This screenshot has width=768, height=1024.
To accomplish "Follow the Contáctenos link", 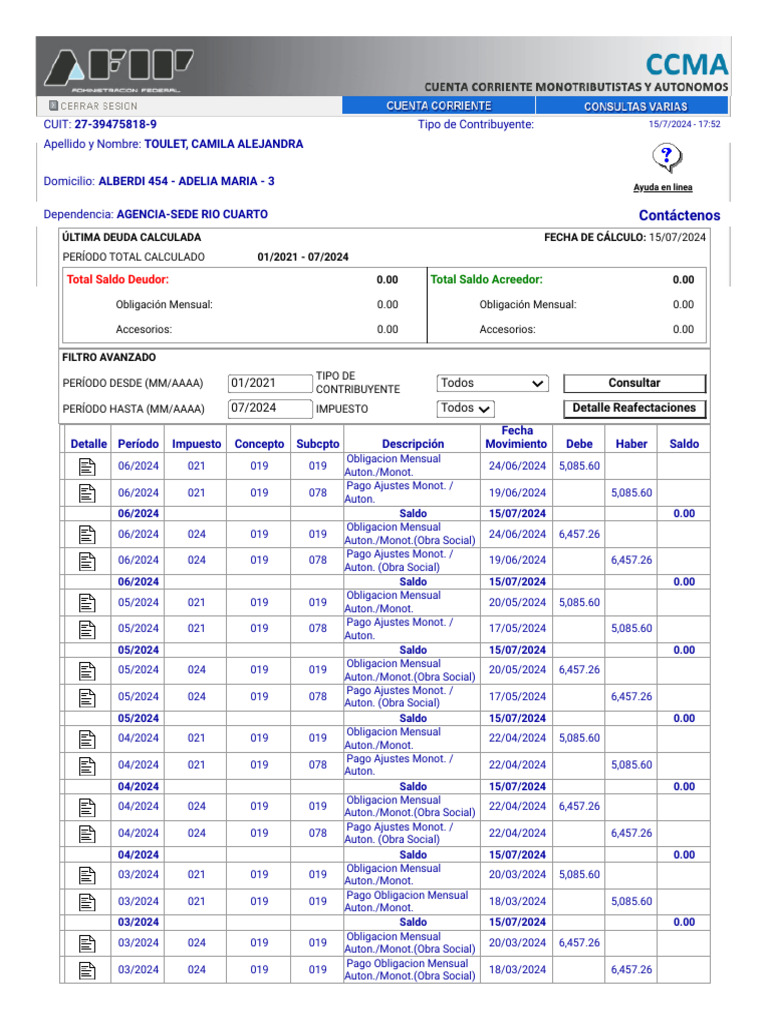I will pyautogui.click(x=679, y=215).
